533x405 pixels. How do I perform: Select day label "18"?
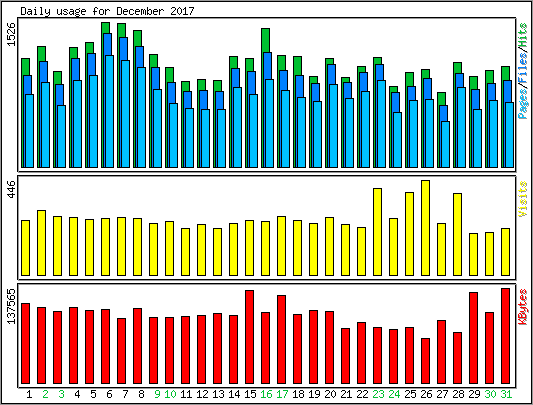[x=298, y=394]
